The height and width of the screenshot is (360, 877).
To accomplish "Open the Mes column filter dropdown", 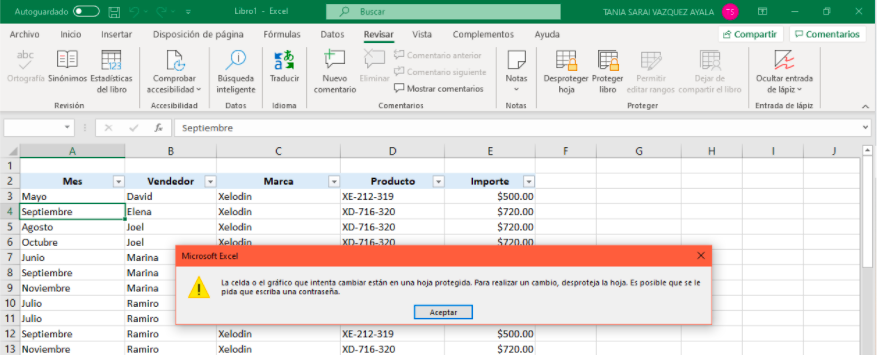I will click(119, 182).
